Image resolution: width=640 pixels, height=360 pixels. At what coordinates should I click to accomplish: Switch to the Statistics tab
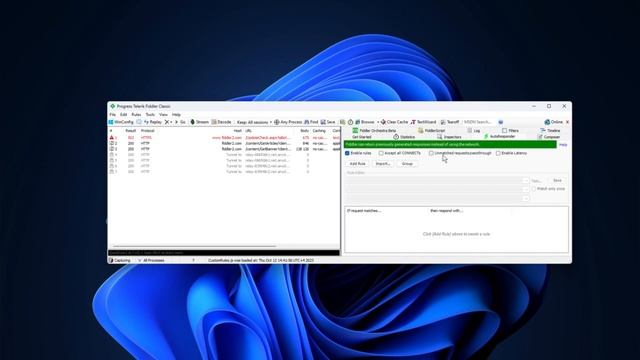[x=404, y=137]
